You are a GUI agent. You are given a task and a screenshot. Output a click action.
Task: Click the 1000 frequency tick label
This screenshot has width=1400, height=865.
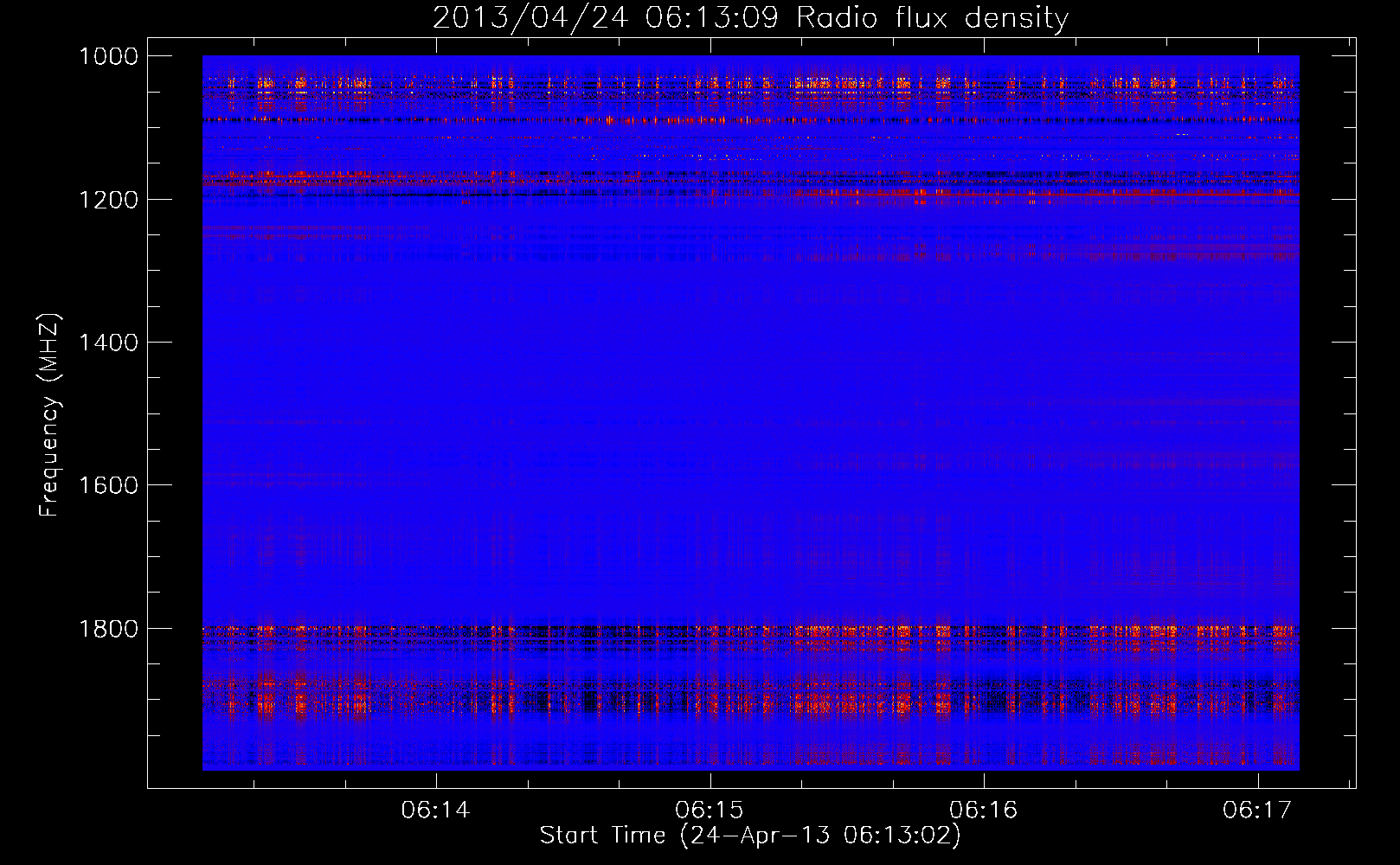click(108, 56)
